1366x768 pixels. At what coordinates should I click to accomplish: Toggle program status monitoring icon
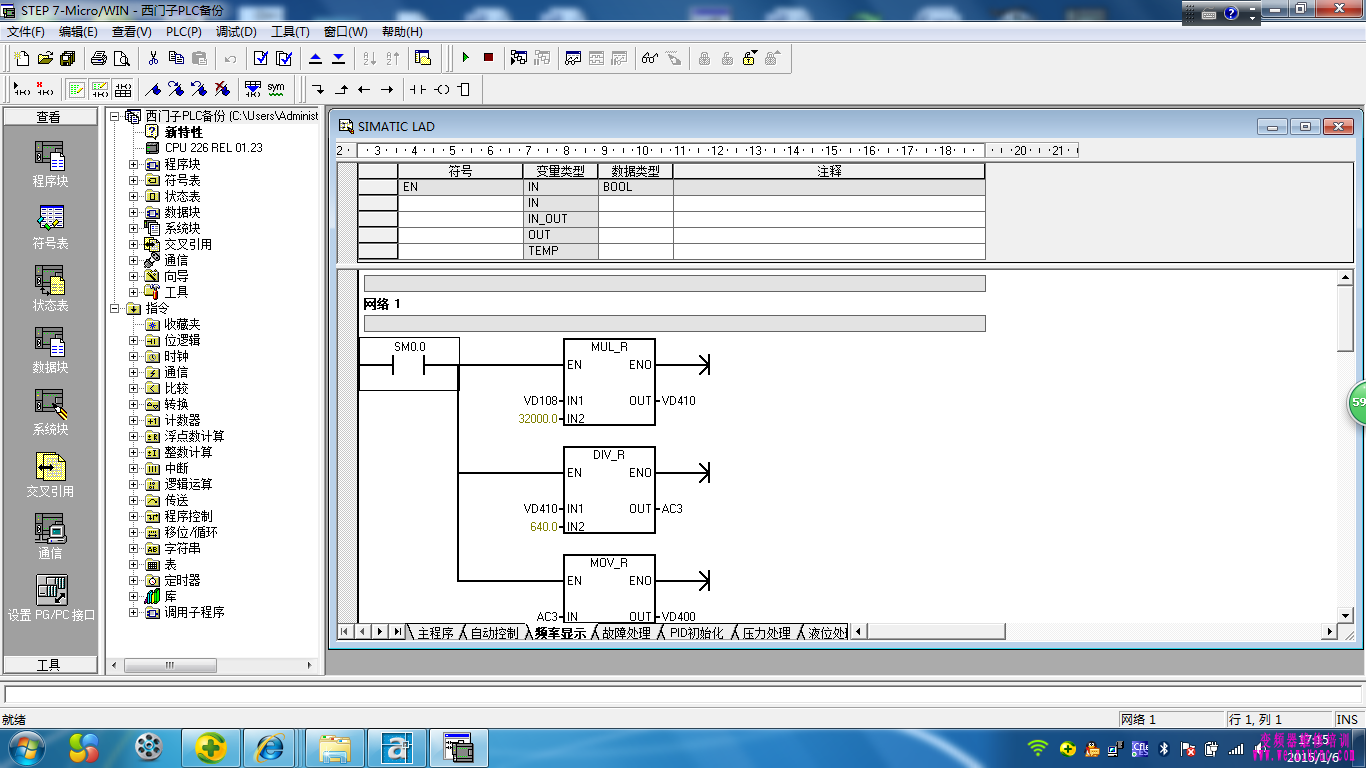click(573, 58)
